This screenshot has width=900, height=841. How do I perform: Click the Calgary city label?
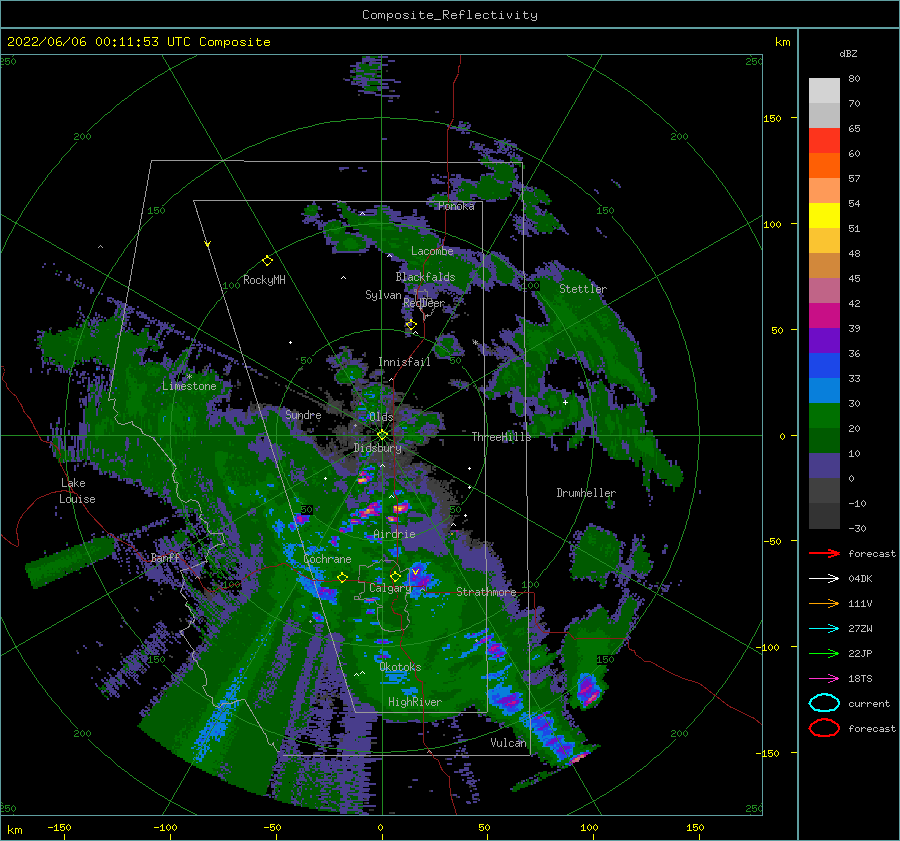pyautogui.click(x=390, y=588)
